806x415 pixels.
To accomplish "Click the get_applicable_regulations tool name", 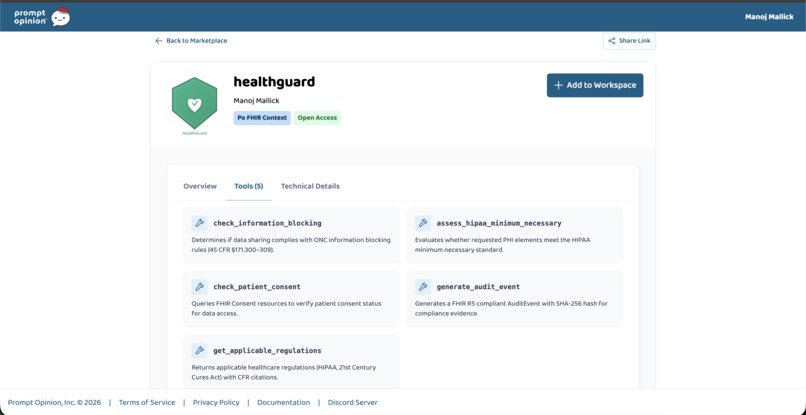I will point(267,350).
